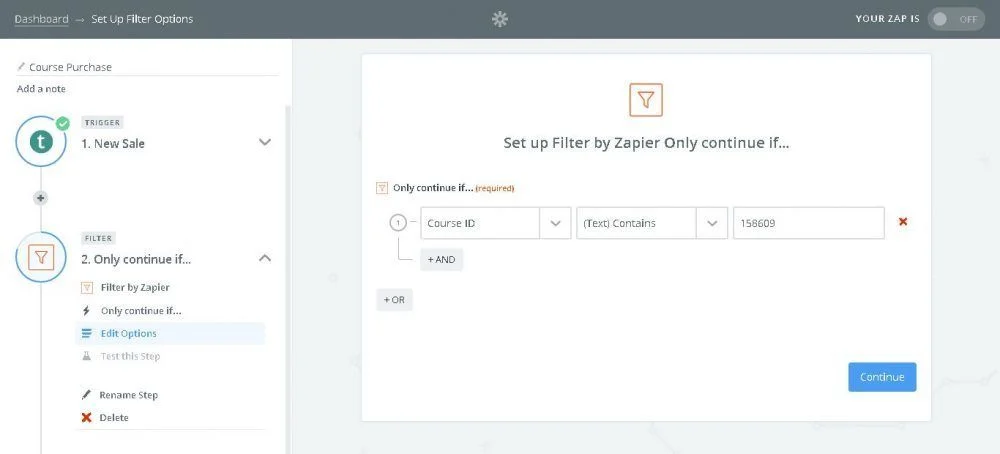Click the + AND button
The width and height of the screenshot is (1000, 454).
click(x=441, y=259)
